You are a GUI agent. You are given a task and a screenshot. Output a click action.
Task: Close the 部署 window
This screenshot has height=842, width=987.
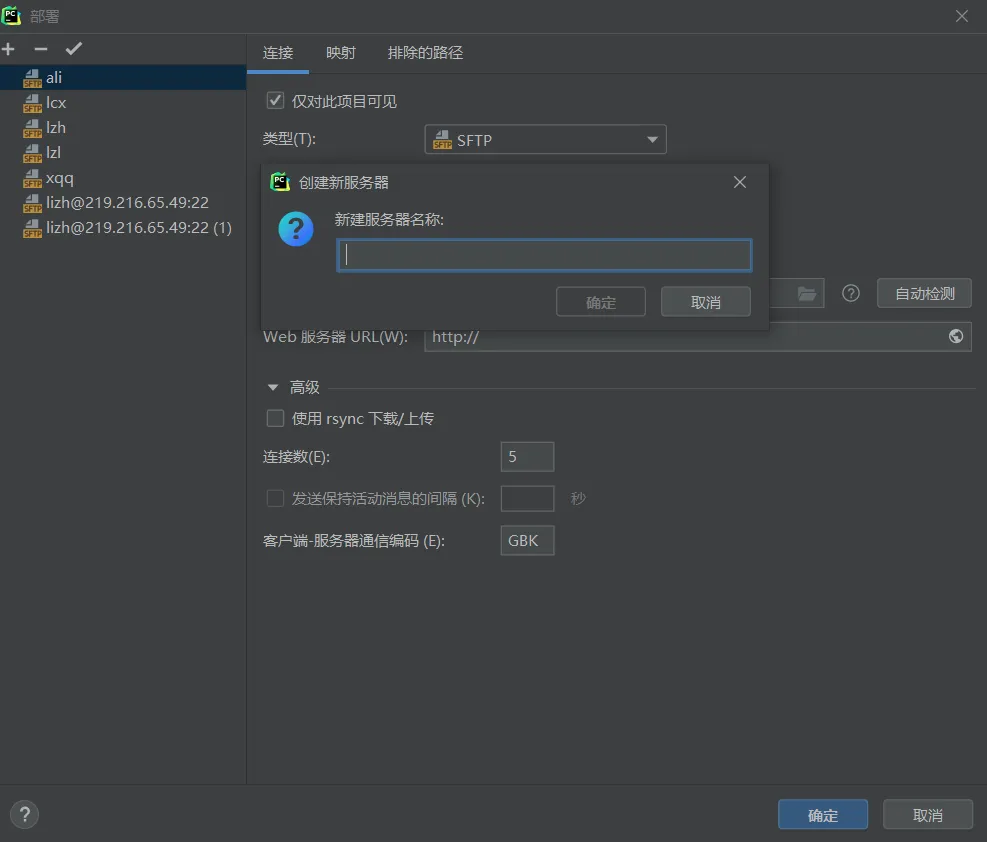[x=962, y=16]
